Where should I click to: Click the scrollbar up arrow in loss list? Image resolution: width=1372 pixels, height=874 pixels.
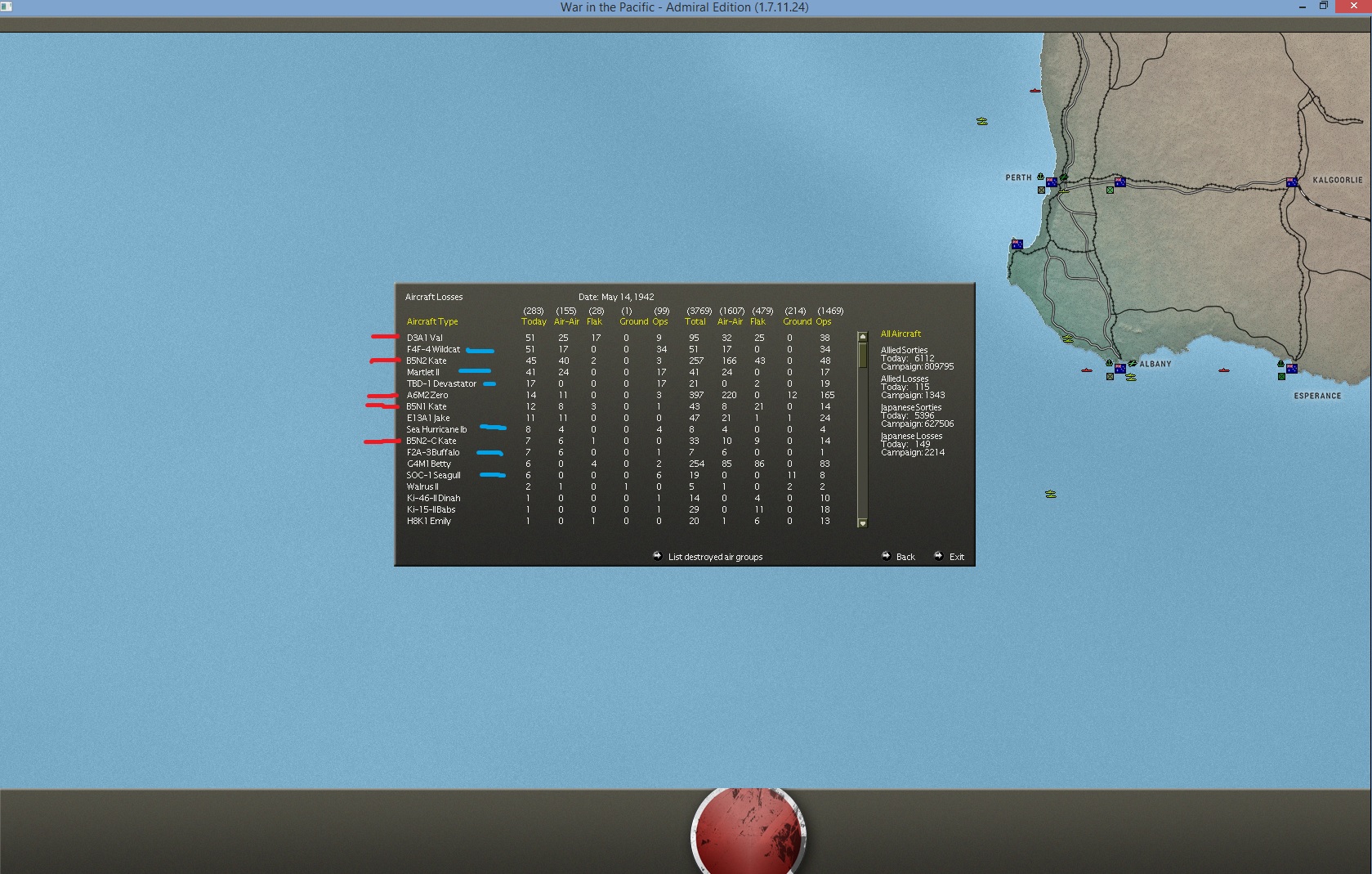[x=862, y=336]
